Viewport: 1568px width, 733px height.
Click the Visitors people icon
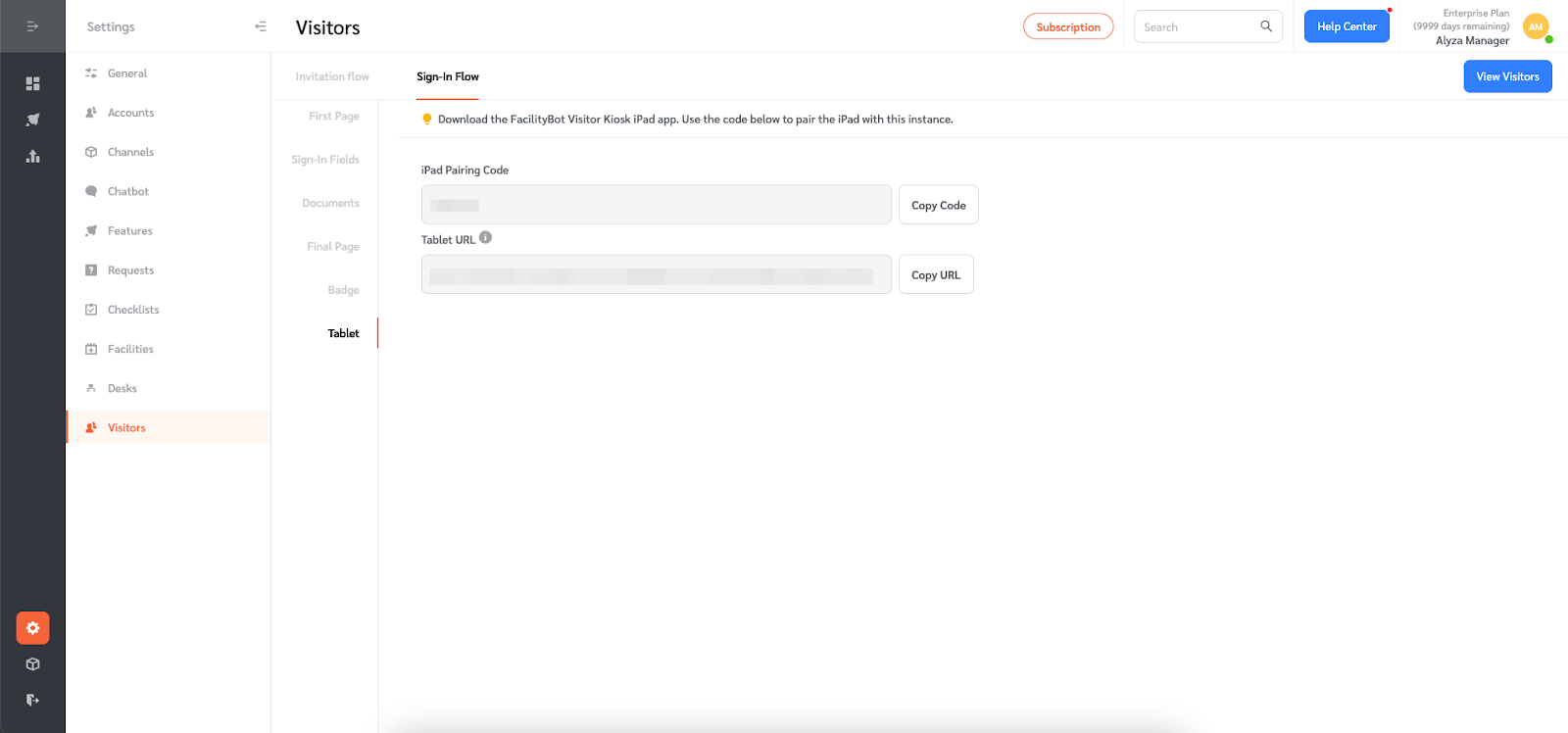tap(91, 427)
